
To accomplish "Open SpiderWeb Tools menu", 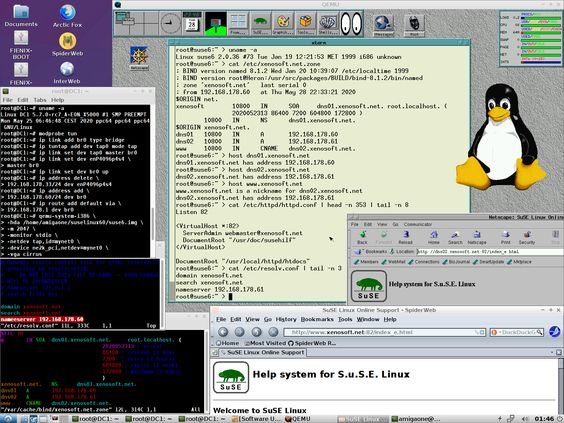I will pyautogui.click(x=345, y=319).
